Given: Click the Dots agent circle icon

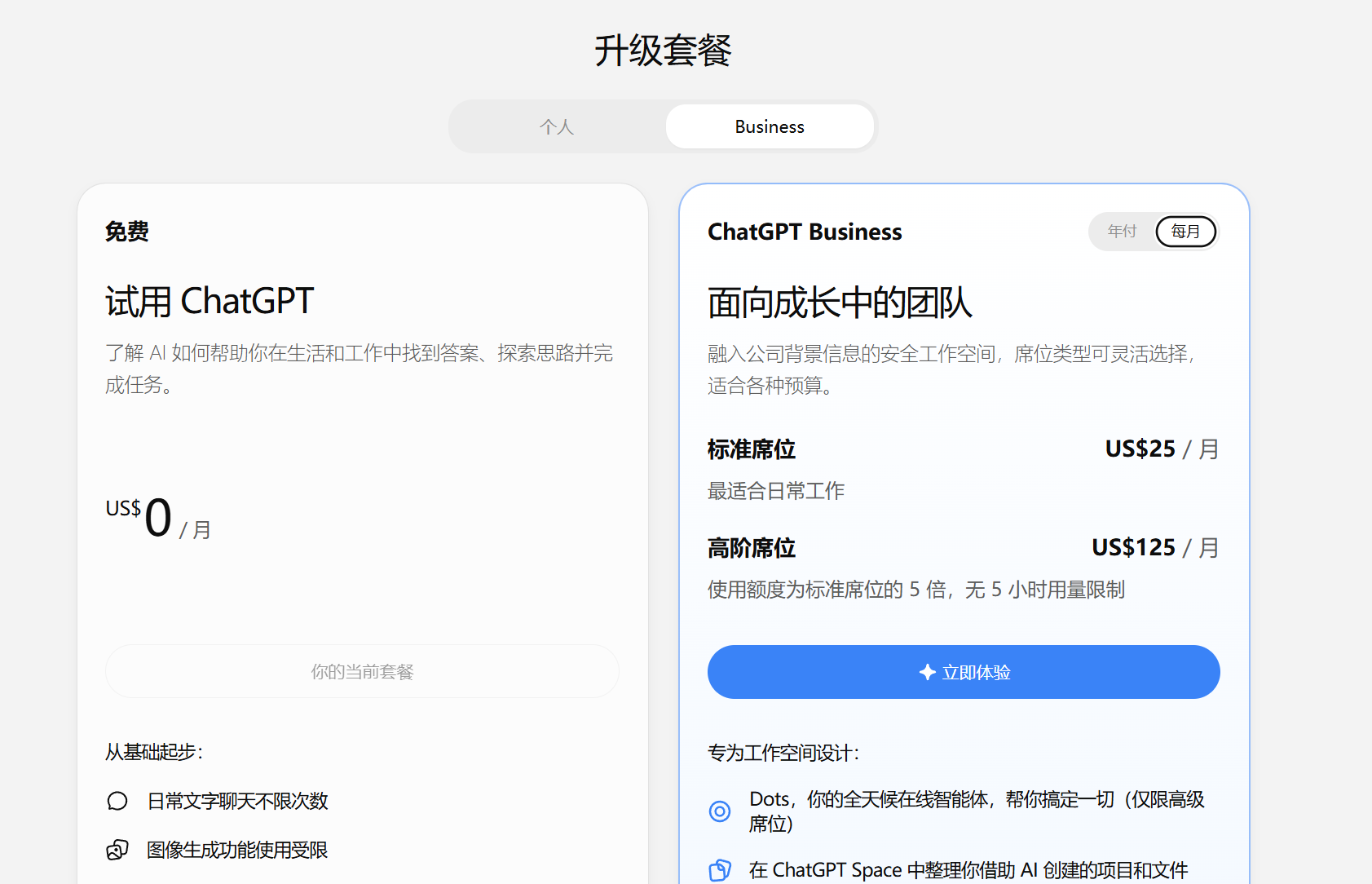Looking at the screenshot, I should [x=720, y=811].
